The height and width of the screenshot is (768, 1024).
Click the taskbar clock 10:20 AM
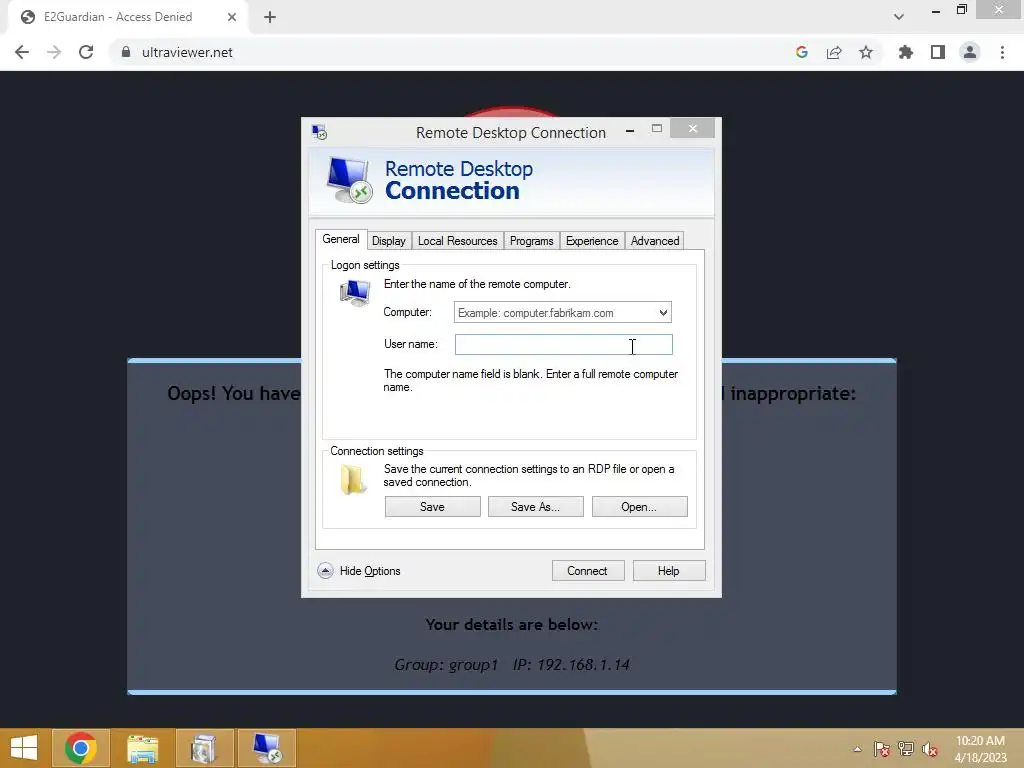pyautogui.click(x=980, y=741)
